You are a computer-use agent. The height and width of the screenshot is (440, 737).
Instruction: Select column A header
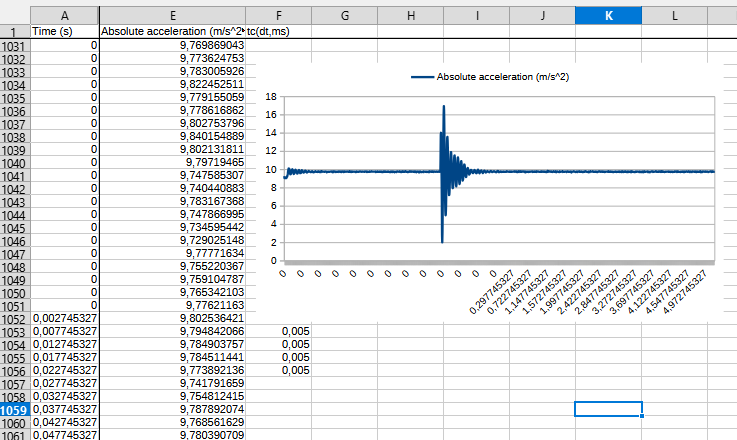click(x=64, y=15)
